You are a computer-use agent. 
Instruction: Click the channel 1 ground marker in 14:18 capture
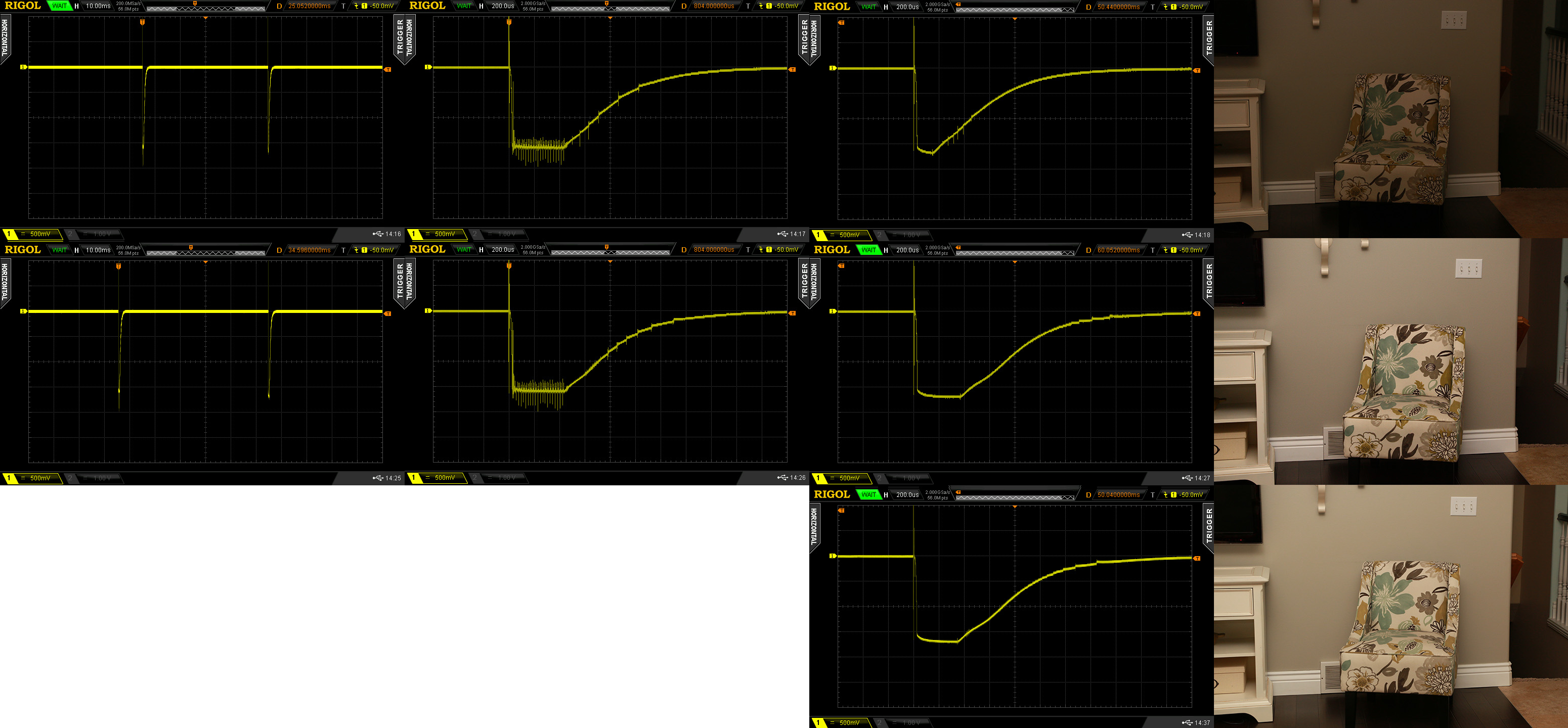click(x=833, y=68)
